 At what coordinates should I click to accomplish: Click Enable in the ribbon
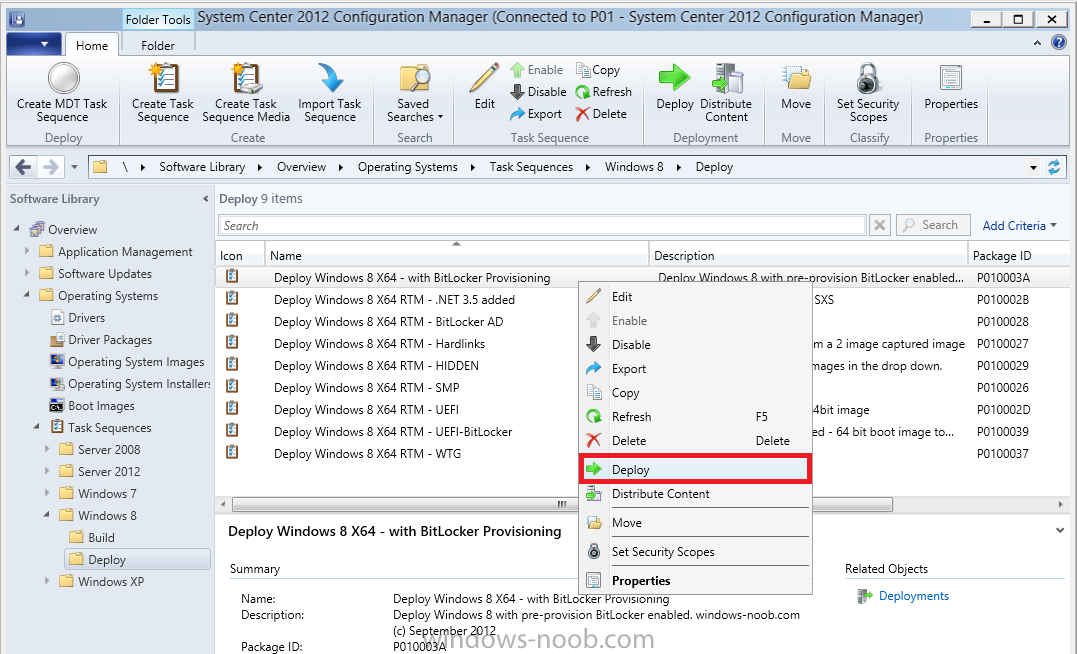(536, 70)
